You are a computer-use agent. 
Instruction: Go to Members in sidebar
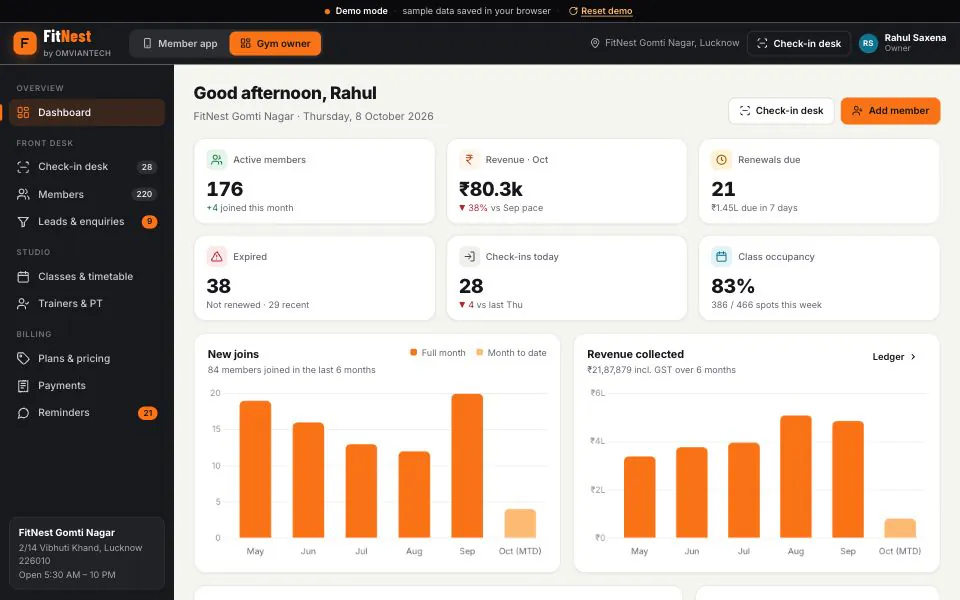(x=87, y=194)
